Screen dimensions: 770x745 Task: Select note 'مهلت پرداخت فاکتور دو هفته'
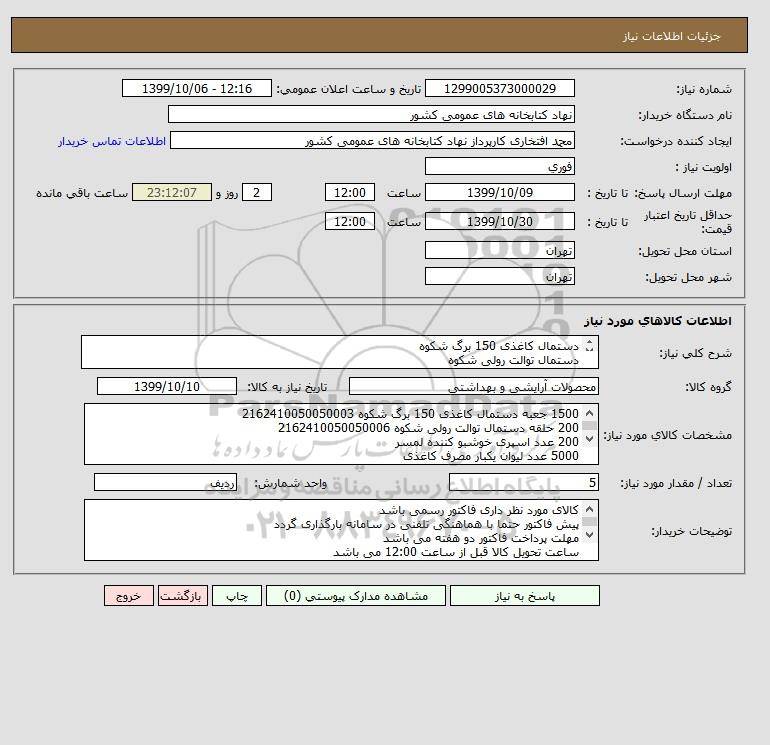481,538
